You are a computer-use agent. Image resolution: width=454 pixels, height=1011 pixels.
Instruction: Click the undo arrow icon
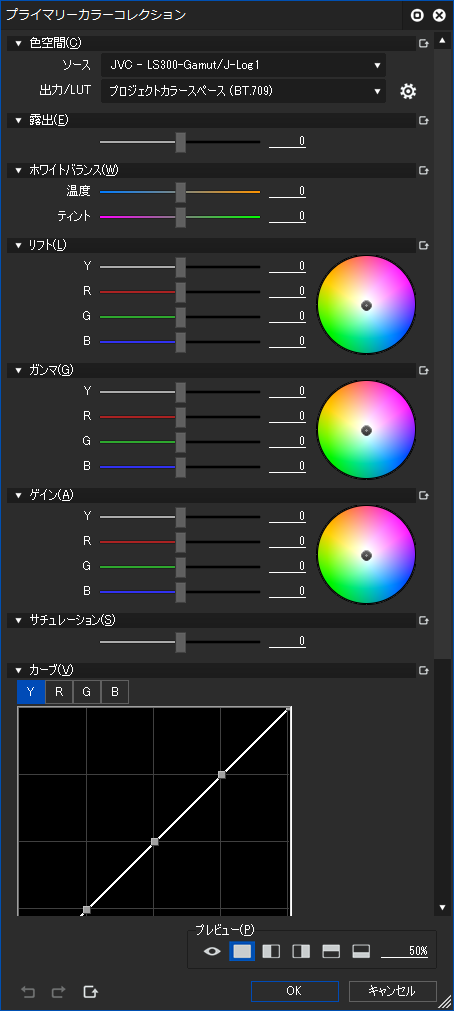pyautogui.click(x=28, y=991)
